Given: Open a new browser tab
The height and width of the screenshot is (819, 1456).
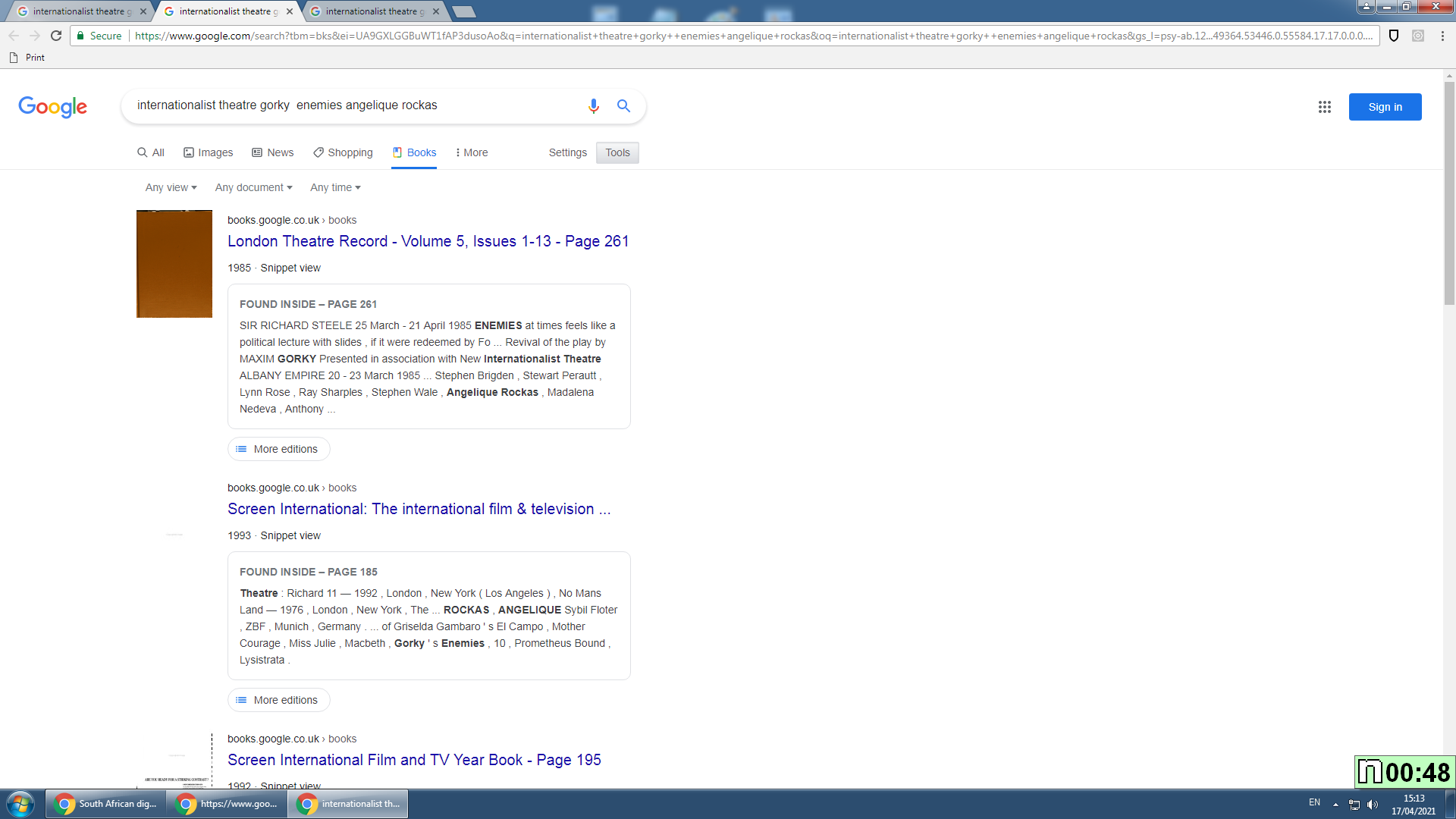Looking at the screenshot, I should click(463, 11).
